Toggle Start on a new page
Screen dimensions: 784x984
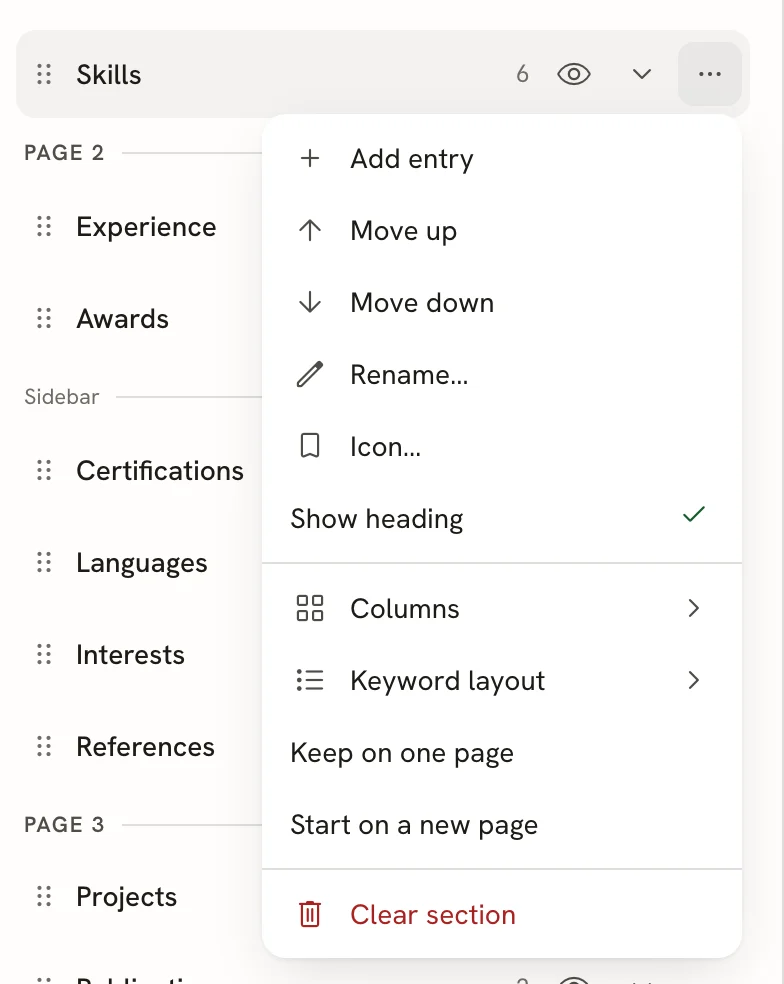[502, 825]
